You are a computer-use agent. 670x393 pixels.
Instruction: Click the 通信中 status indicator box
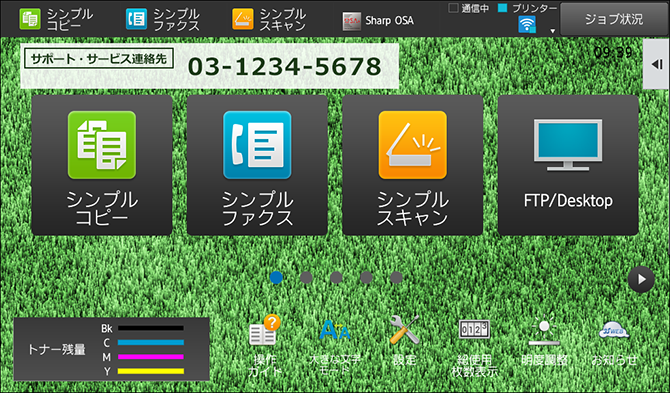tap(453, 8)
